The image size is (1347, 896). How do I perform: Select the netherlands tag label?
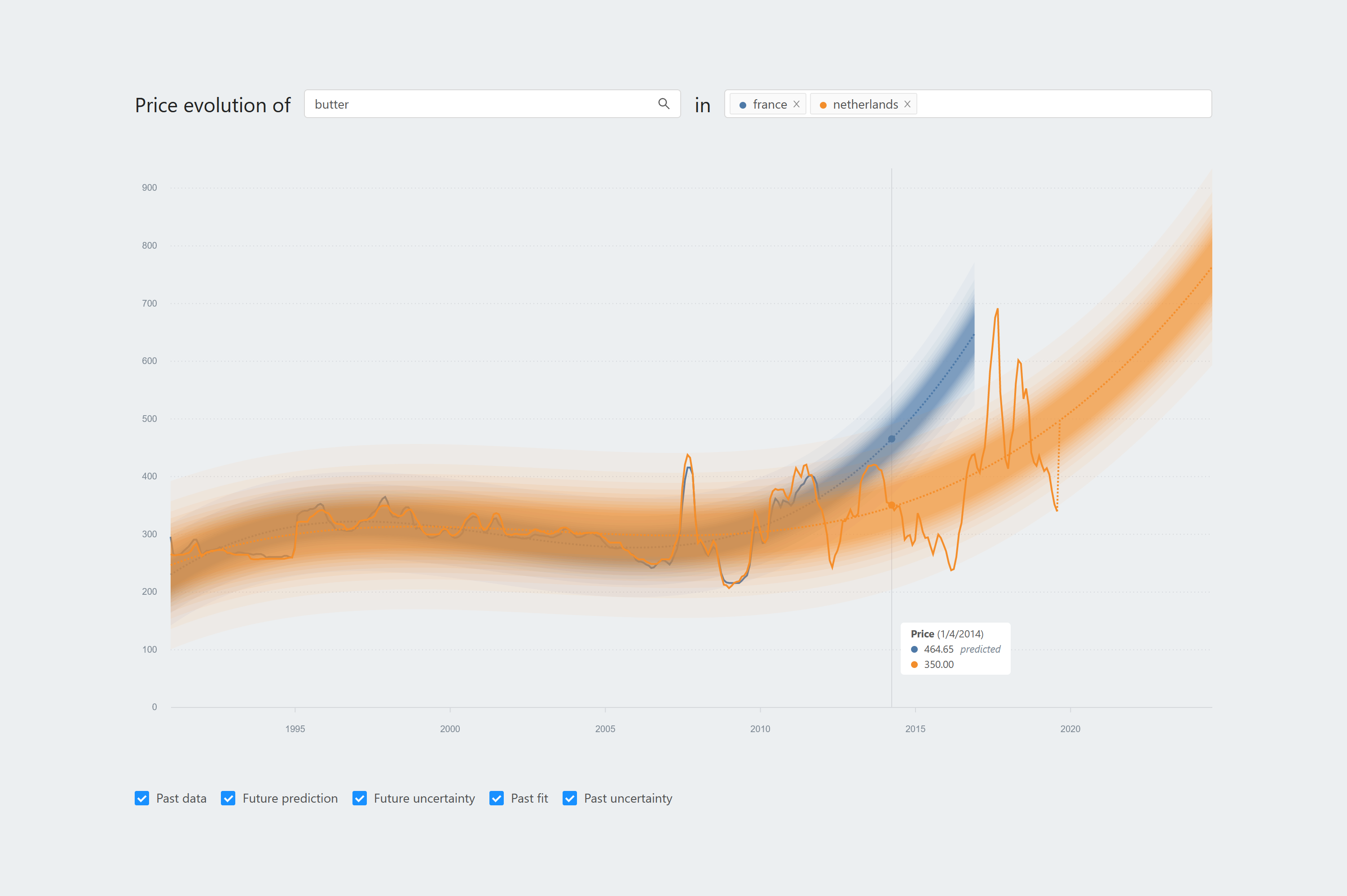[865, 104]
